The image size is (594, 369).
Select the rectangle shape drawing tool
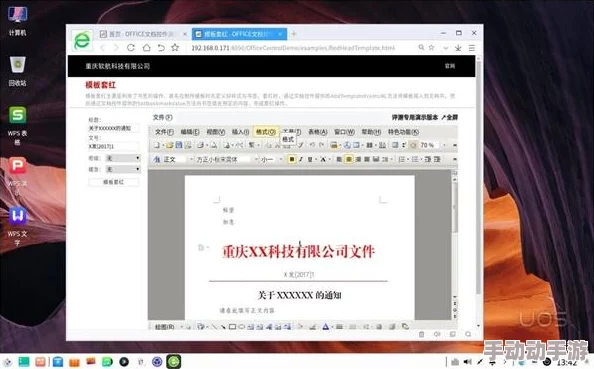point(232,327)
